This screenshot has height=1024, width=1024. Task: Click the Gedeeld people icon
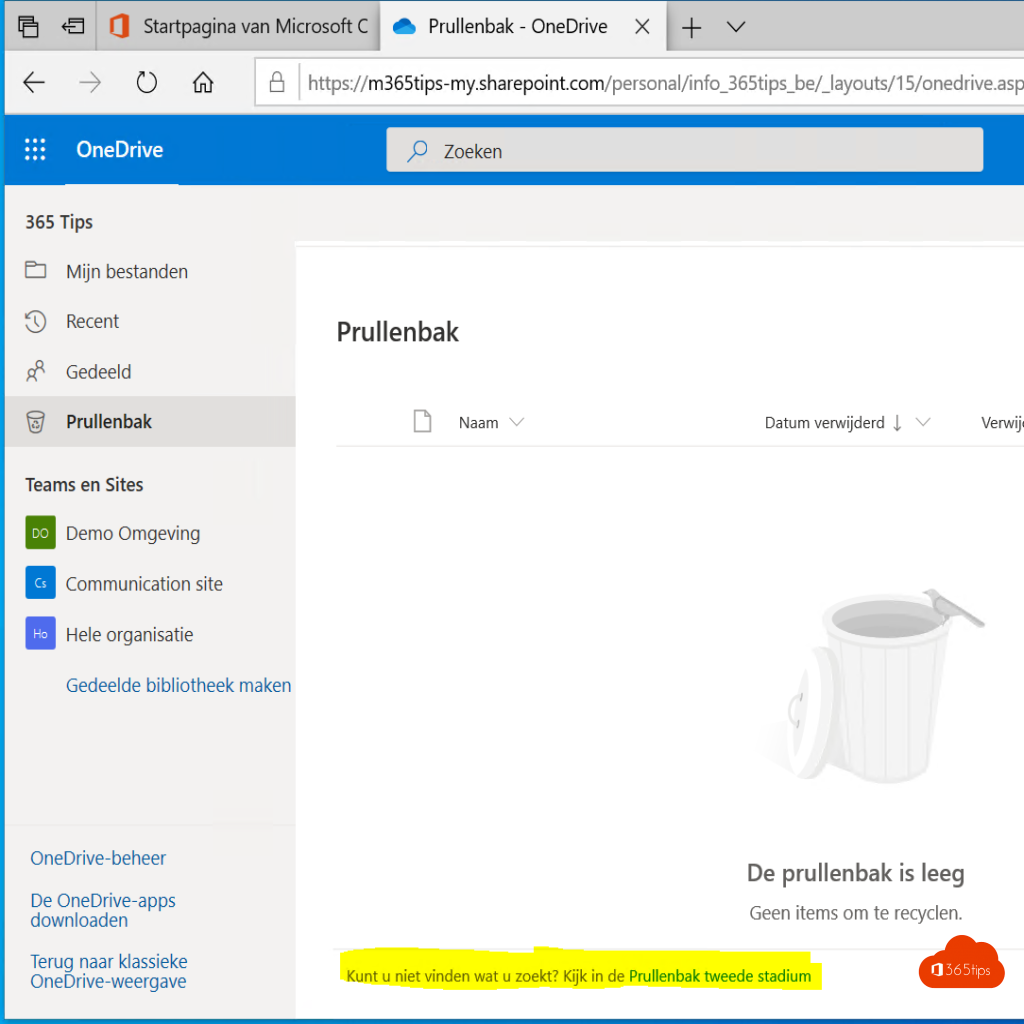[x=35, y=371]
